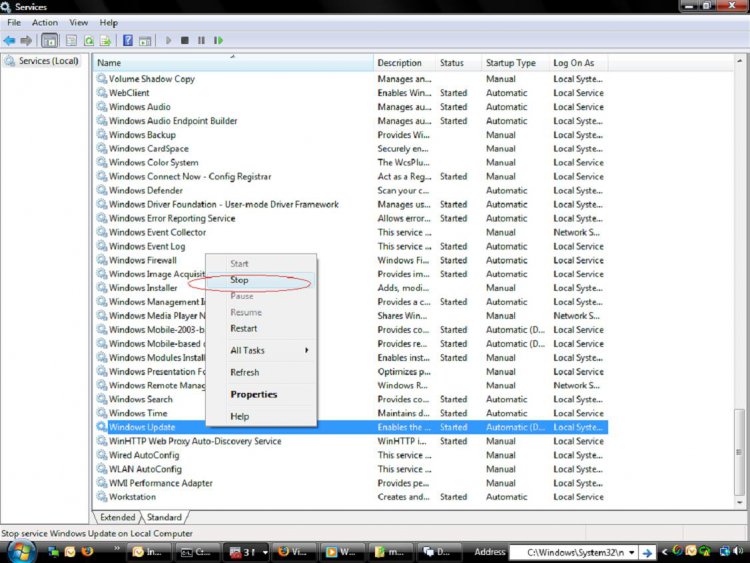Toggle Show/Hide Action Pane toolbar icon

(145, 41)
